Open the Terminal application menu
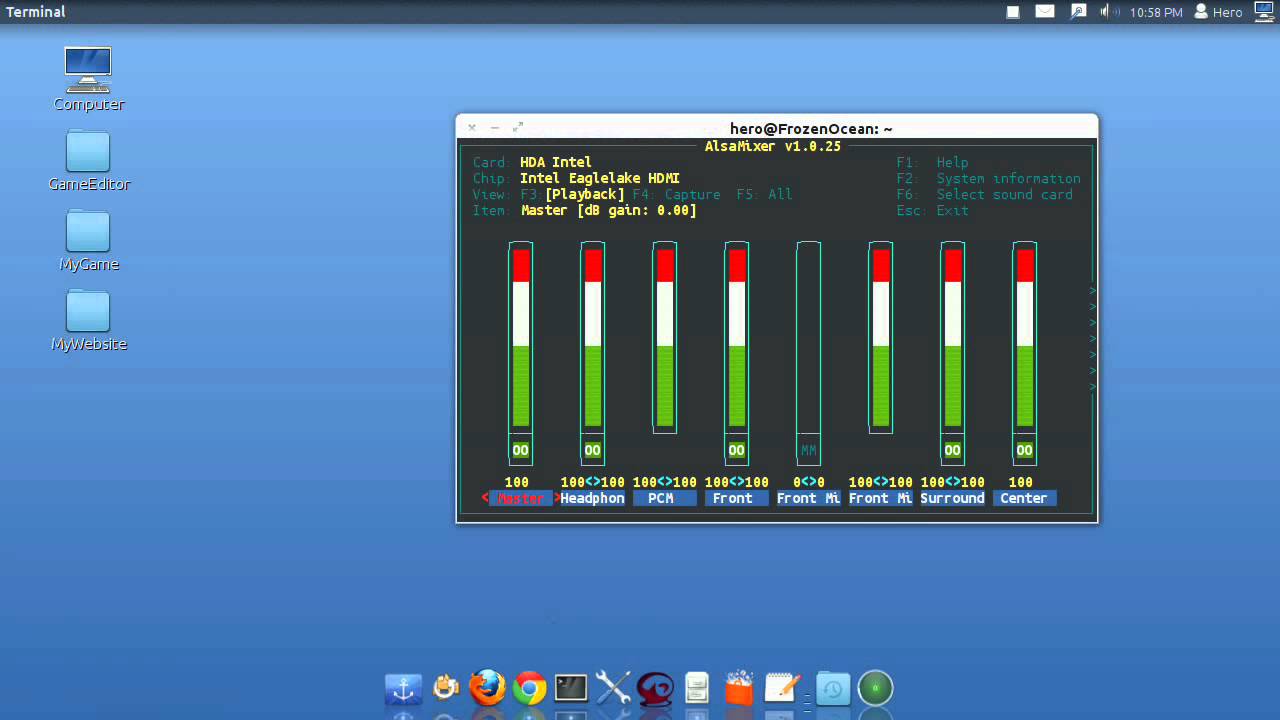Image resolution: width=1280 pixels, height=720 pixels. (36, 12)
